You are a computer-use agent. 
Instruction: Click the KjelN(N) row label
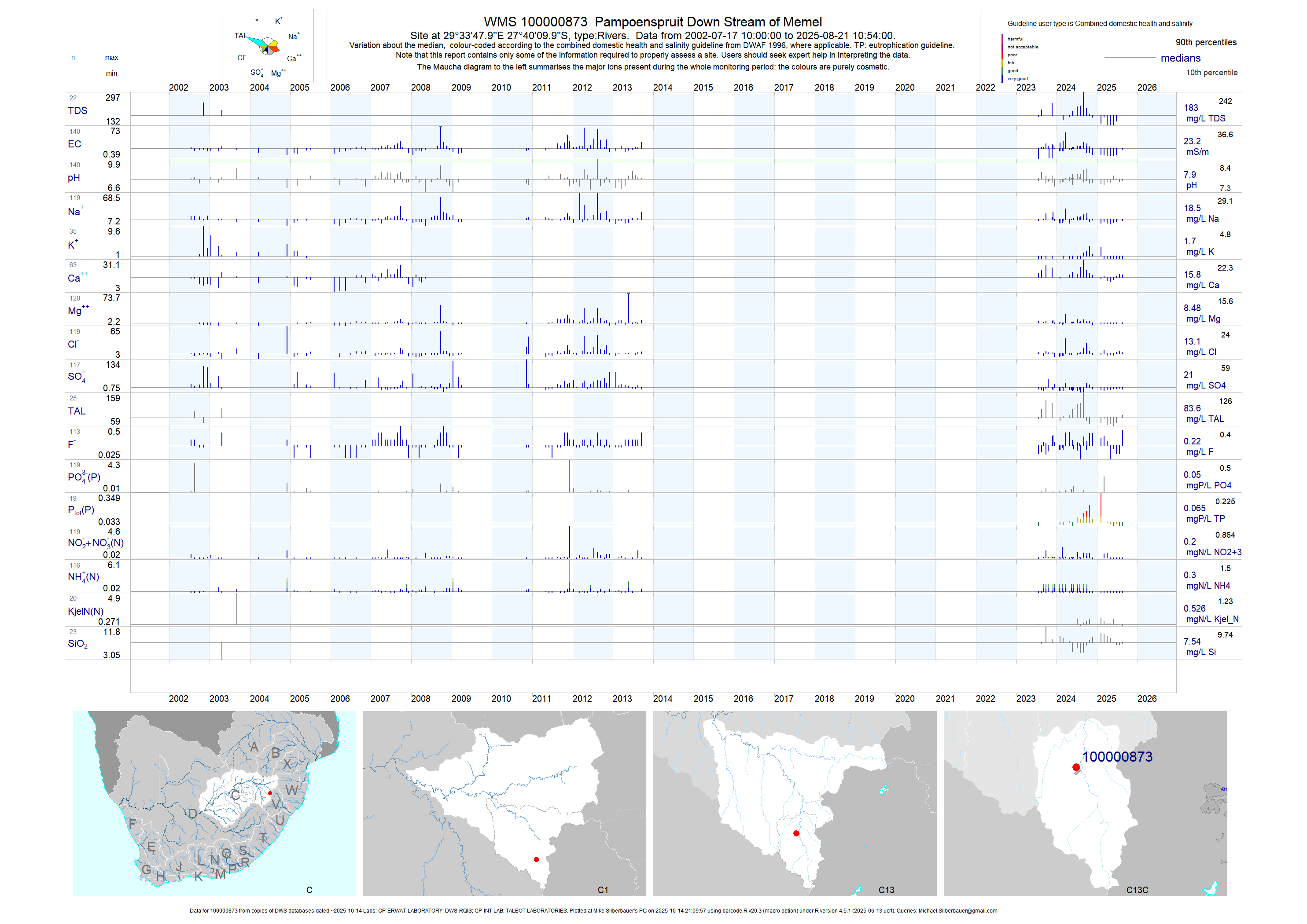pos(85,611)
